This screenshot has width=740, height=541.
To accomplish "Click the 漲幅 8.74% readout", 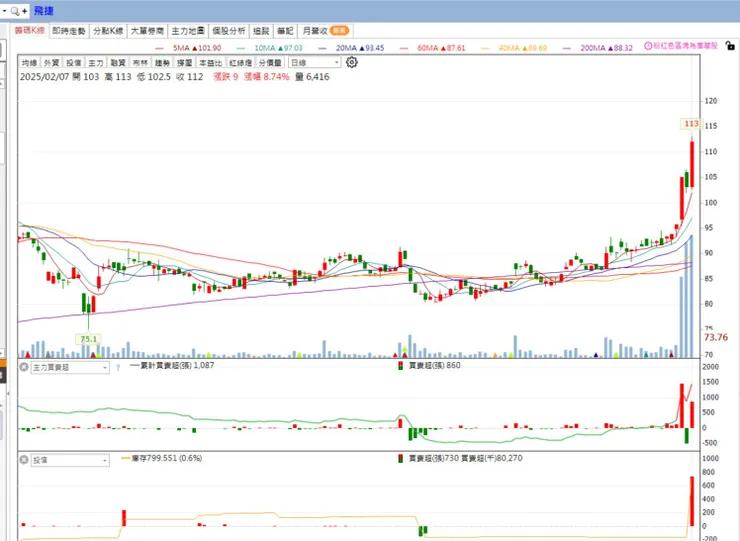I will click(x=267, y=76).
